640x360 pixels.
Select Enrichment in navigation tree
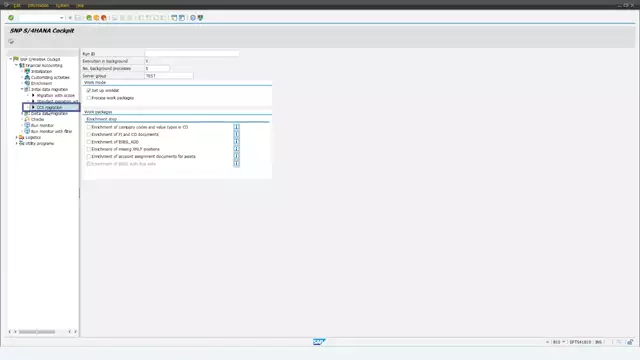41,83
